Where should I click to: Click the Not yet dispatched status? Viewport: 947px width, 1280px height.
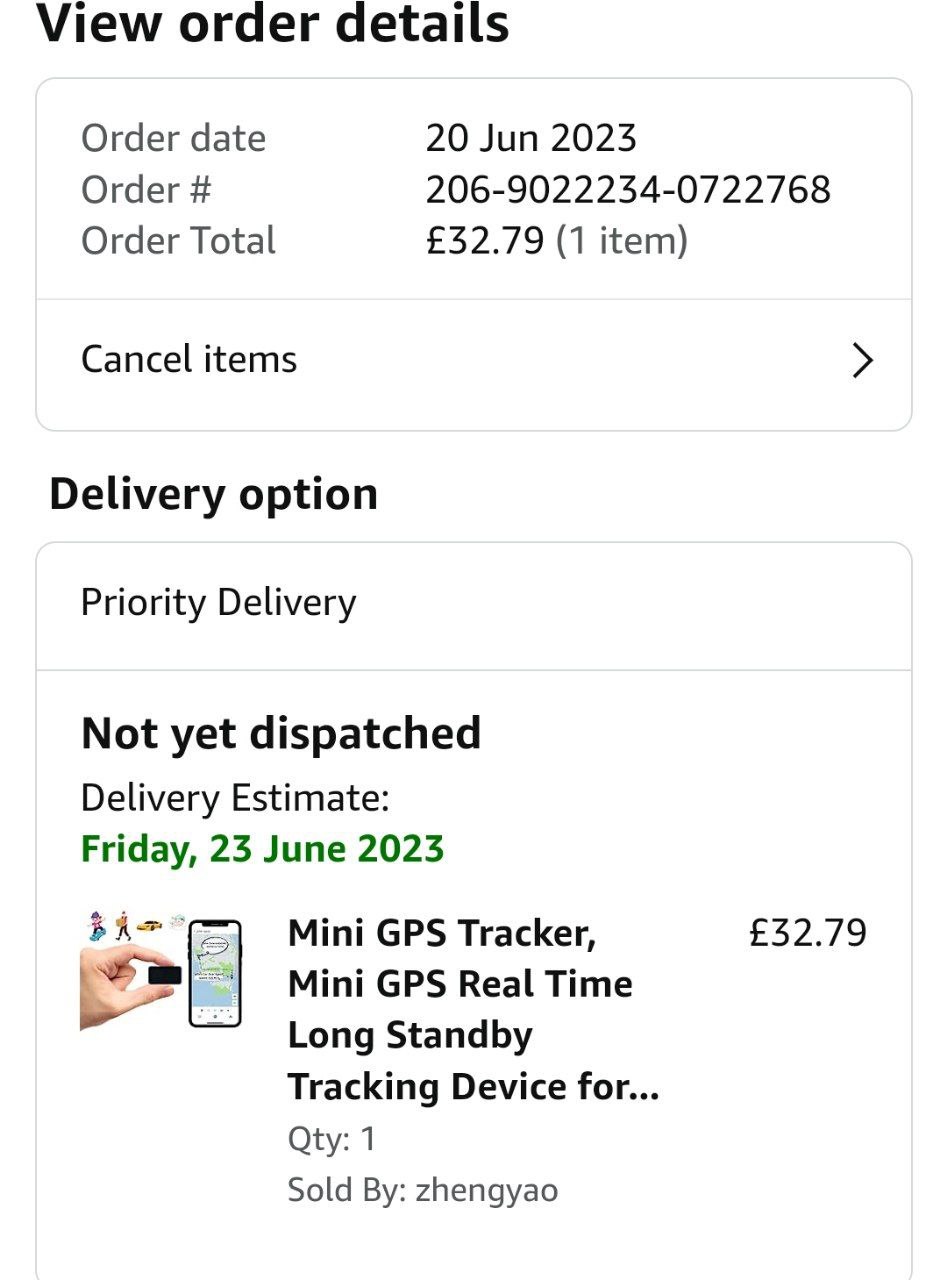click(281, 733)
